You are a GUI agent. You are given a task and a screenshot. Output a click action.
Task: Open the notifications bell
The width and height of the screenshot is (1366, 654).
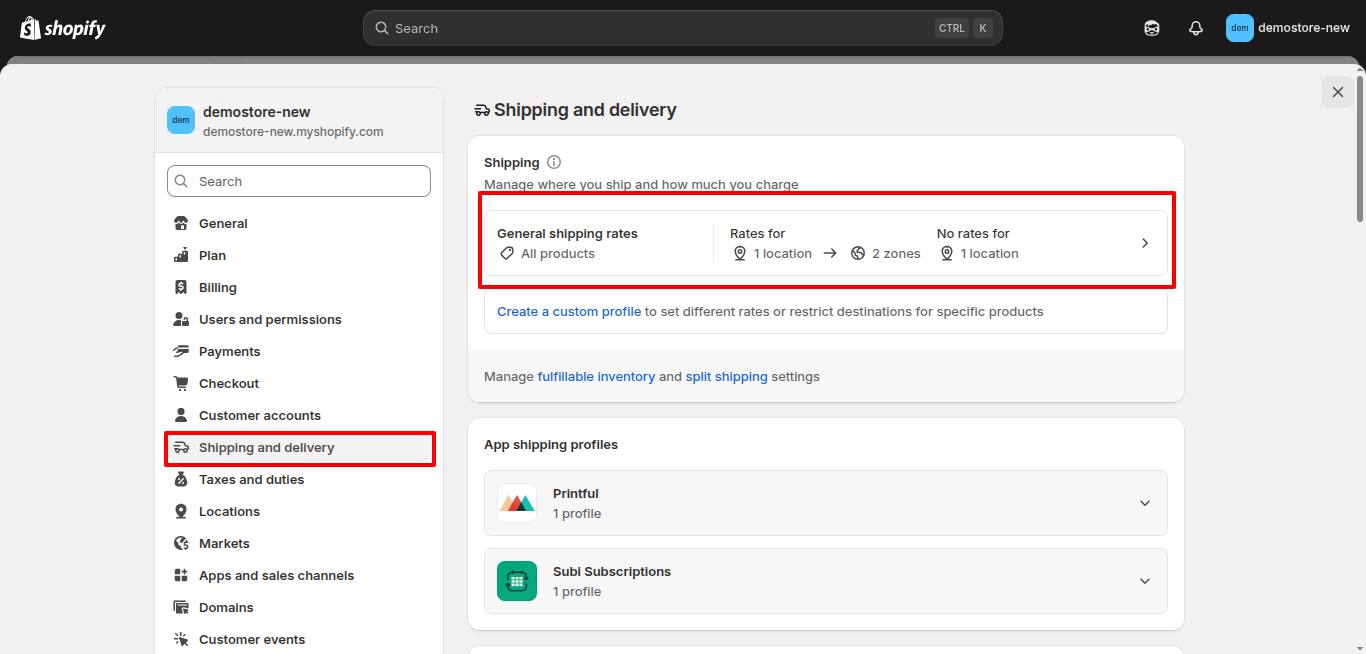(1195, 28)
